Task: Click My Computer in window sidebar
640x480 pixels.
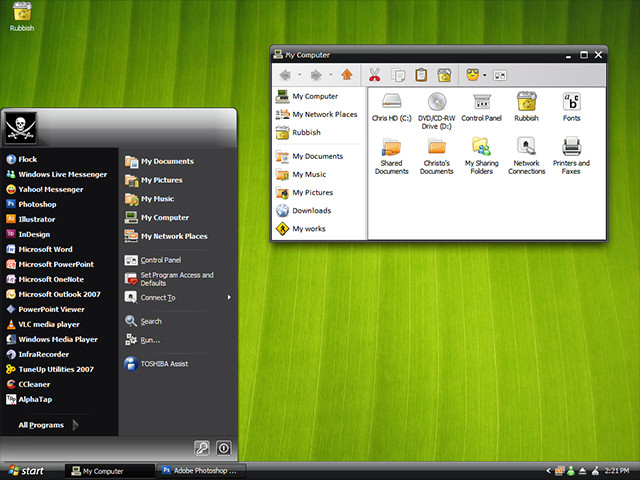Action: coord(307,96)
